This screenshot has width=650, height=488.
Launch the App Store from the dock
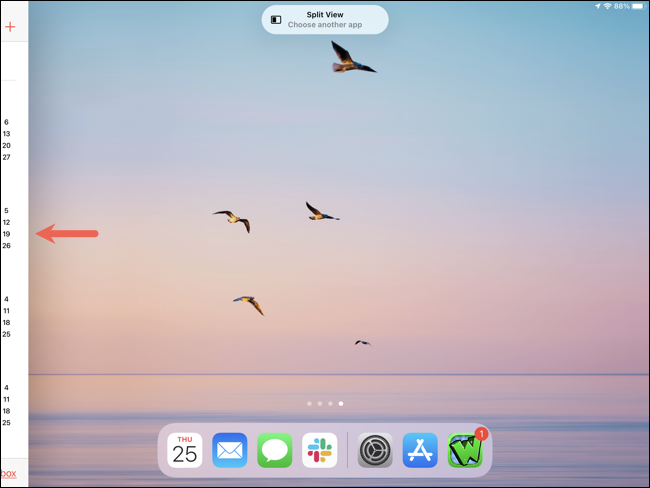(420, 450)
